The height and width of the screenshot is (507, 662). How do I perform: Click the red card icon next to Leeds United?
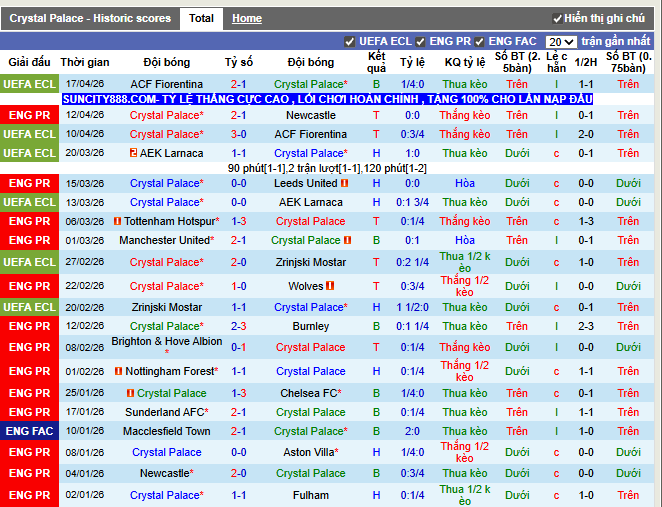[344, 184]
